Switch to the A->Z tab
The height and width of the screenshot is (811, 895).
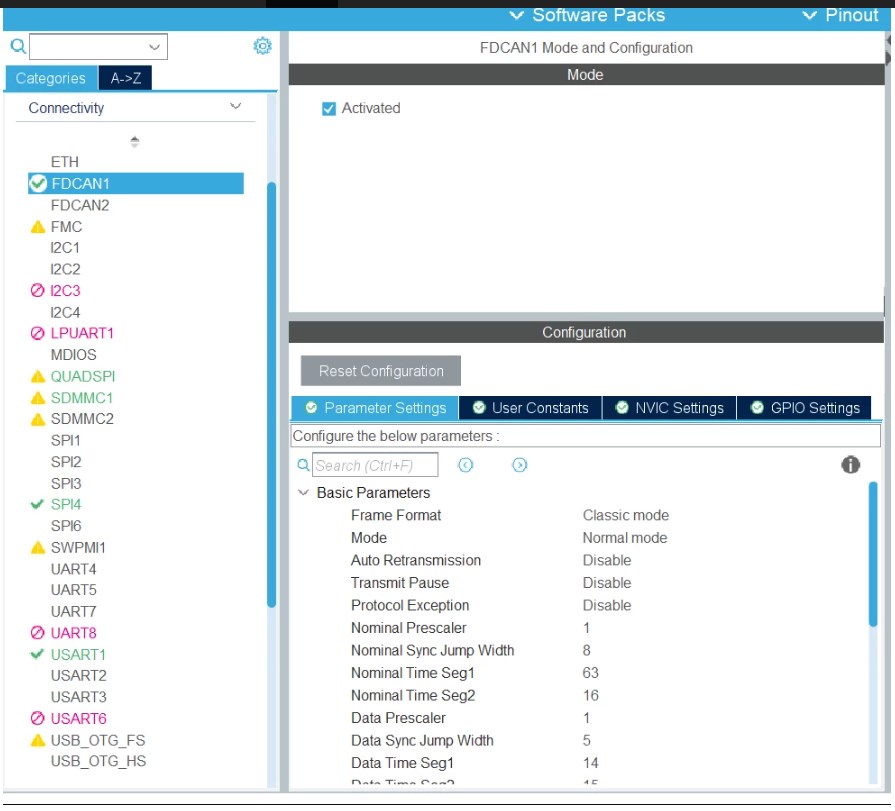point(126,78)
